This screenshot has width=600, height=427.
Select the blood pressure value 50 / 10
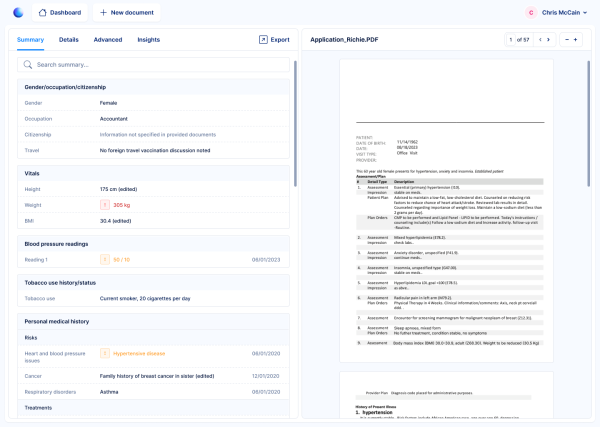pyautogui.click(x=122, y=260)
